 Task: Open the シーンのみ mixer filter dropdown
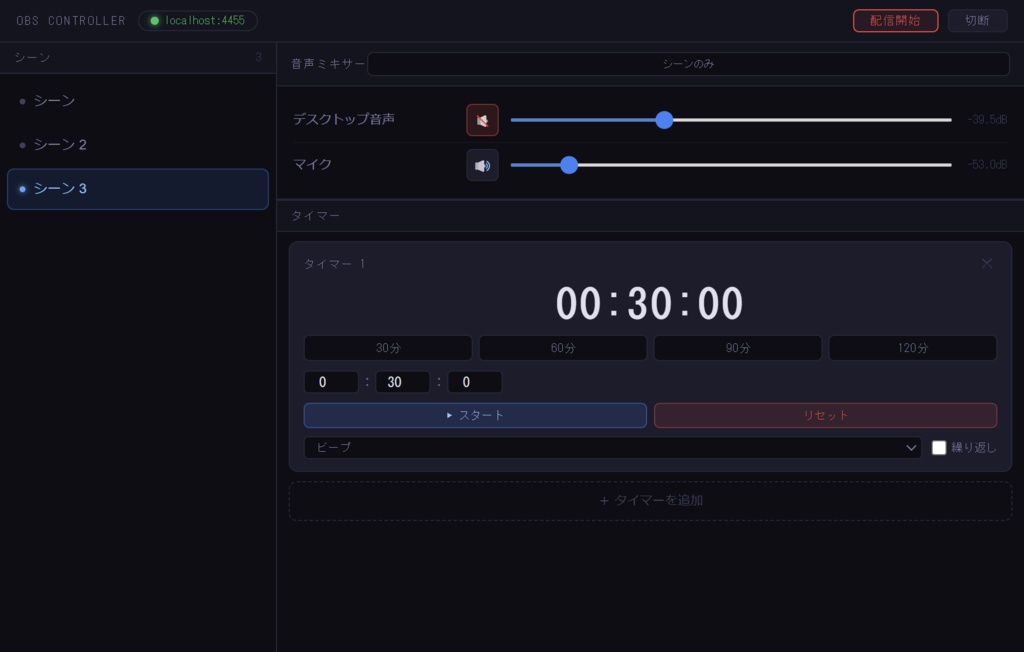pos(688,64)
